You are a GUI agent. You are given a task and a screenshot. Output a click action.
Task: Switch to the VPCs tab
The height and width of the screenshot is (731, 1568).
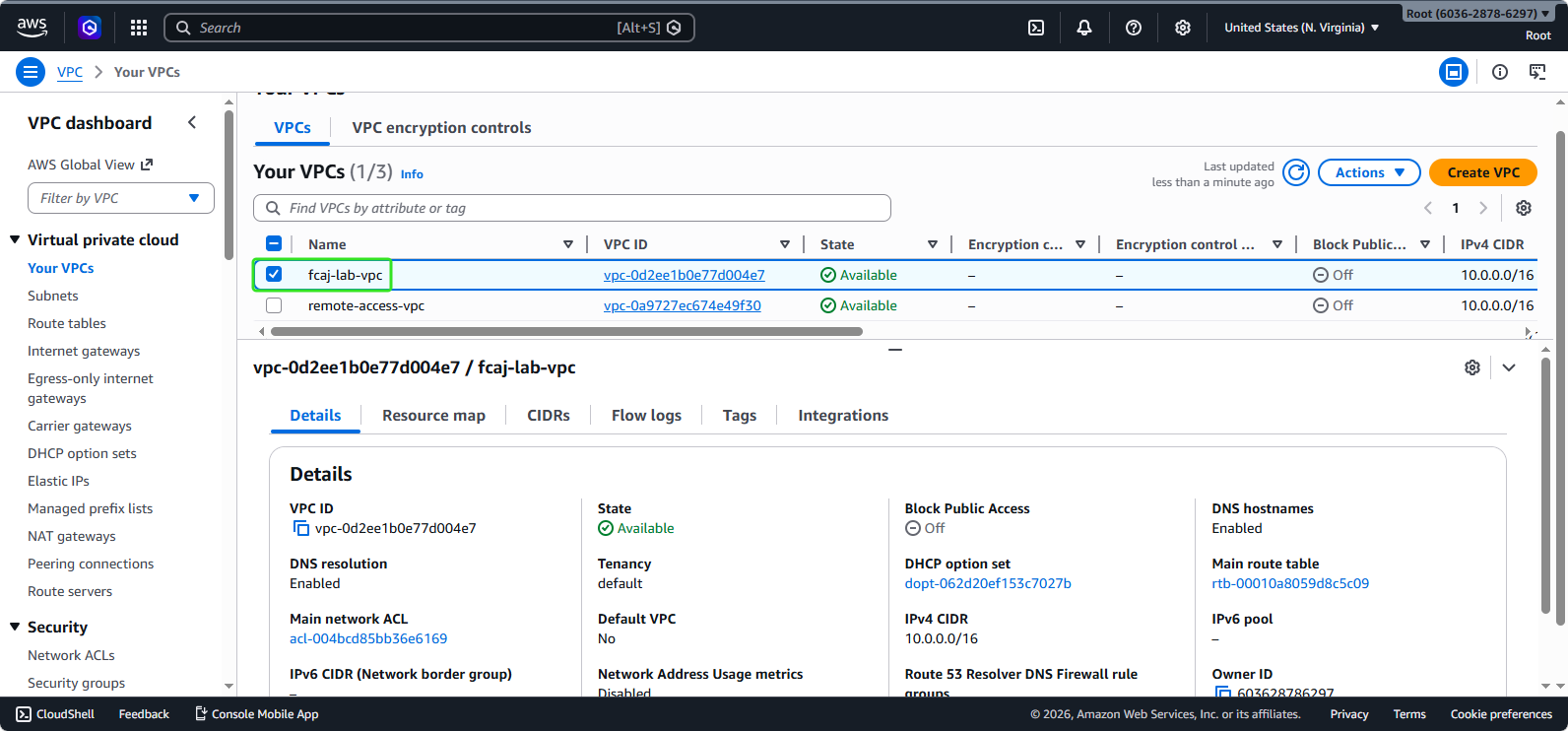tap(293, 128)
